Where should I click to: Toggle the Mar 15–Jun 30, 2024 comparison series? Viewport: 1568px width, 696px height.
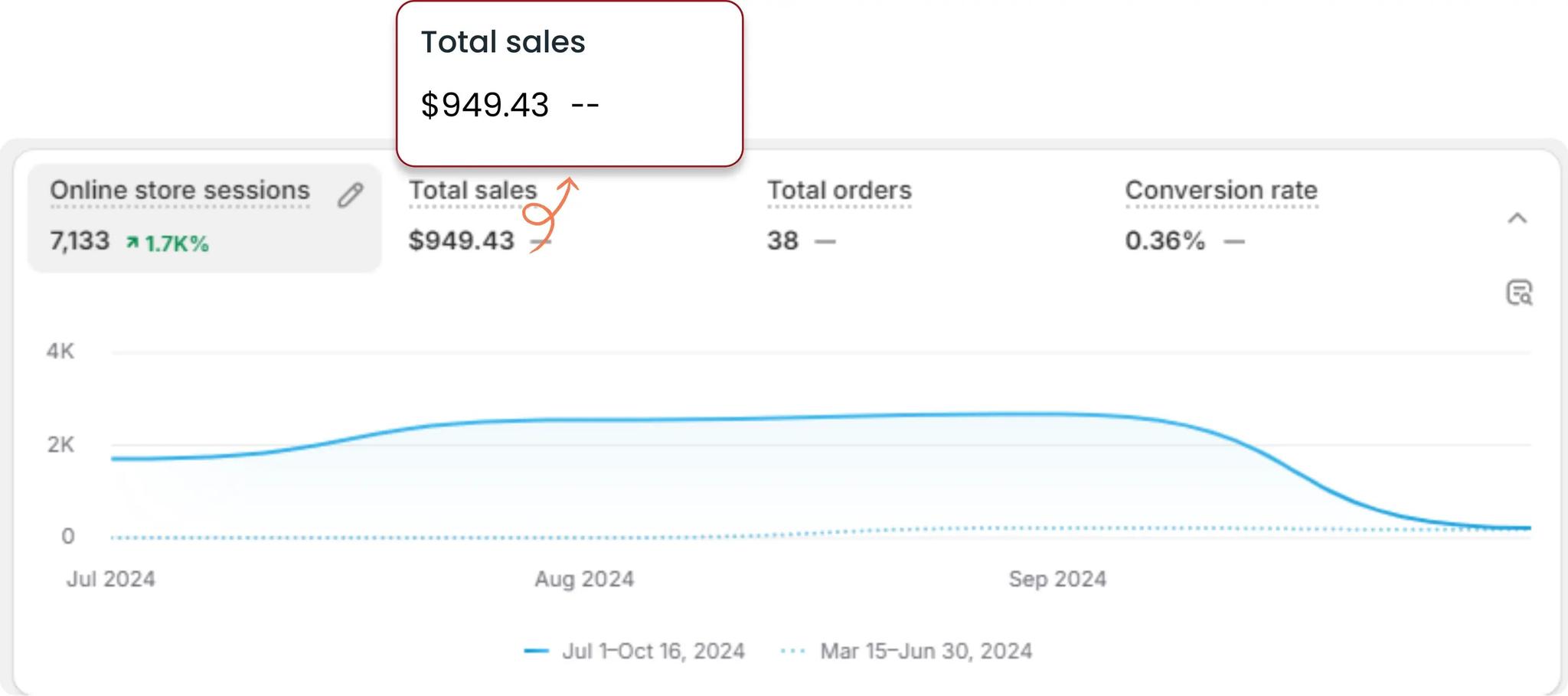(926, 652)
